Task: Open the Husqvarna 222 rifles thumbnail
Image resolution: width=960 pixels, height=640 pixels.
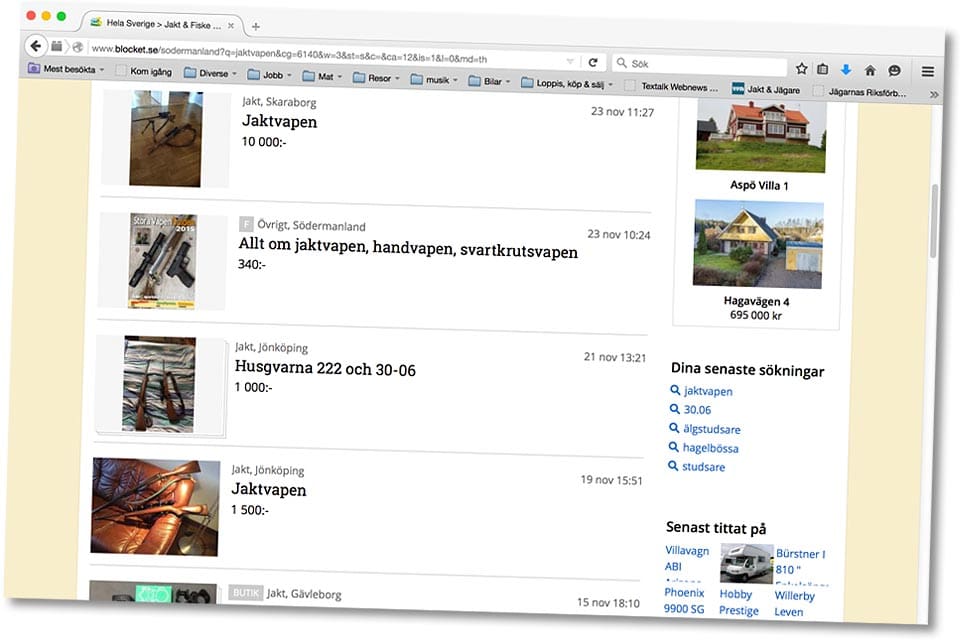Action: tap(159, 384)
